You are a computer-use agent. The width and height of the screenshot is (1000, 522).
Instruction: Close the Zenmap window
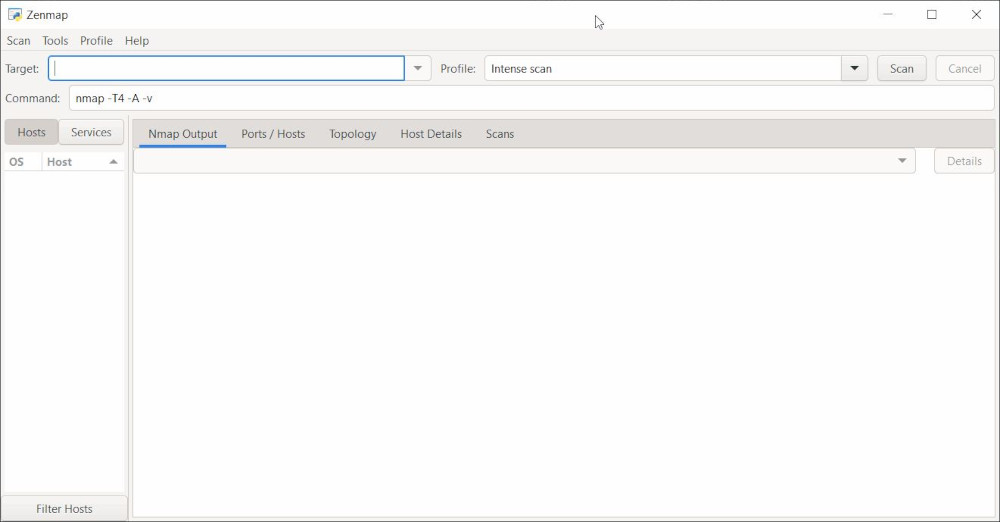click(x=976, y=15)
